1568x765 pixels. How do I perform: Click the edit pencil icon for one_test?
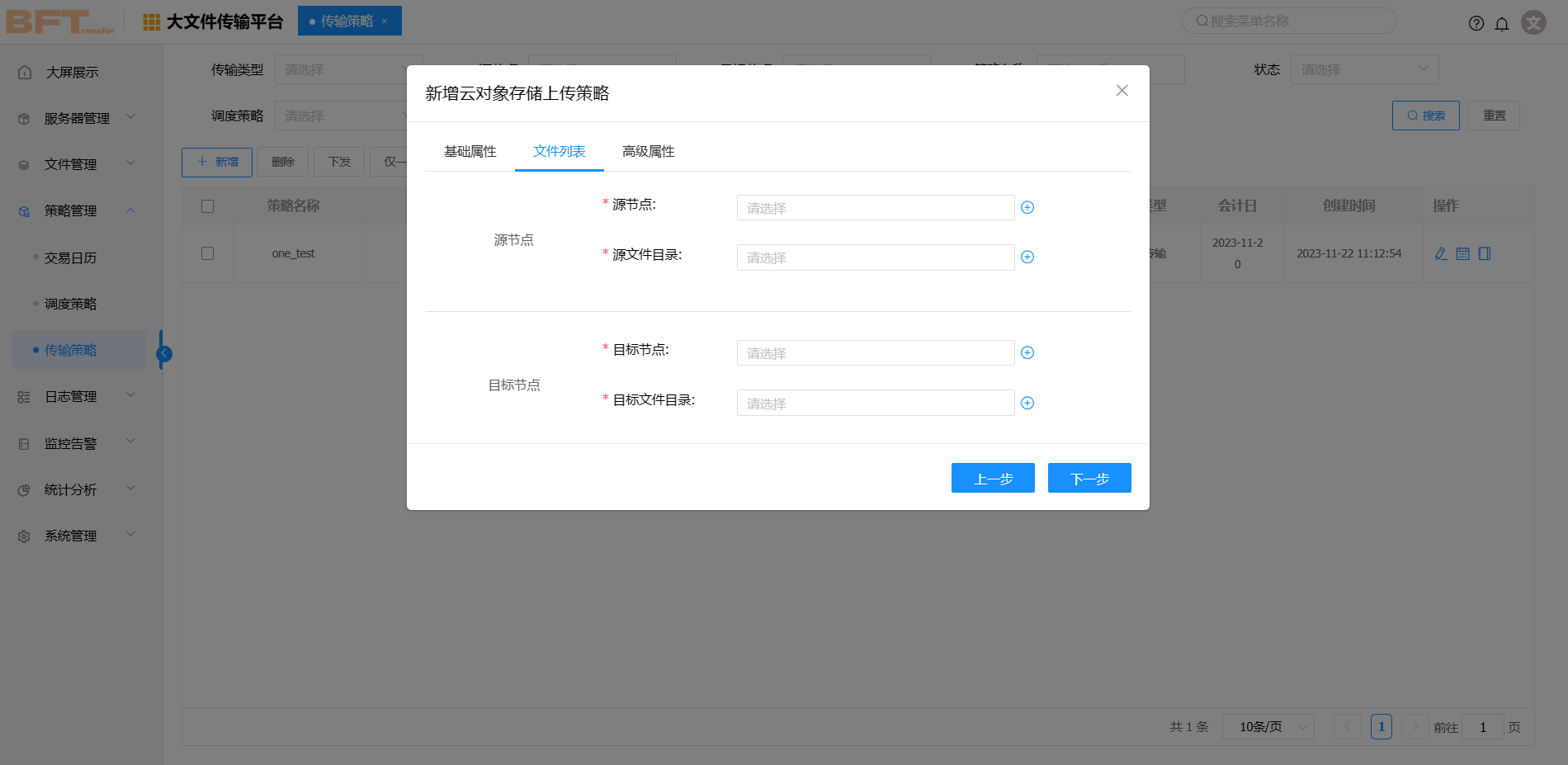(1441, 254)
